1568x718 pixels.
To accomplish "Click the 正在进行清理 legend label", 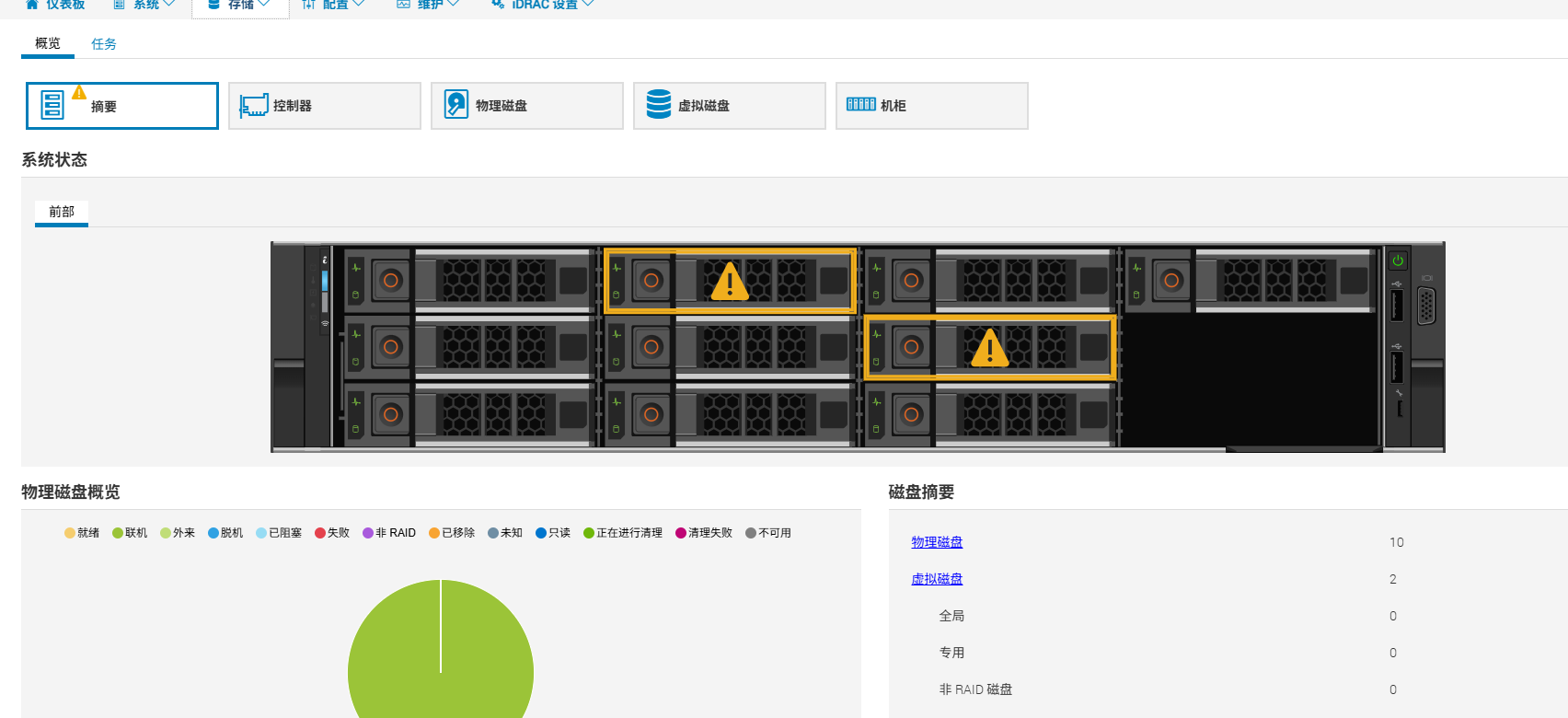I will (x=629, y=533).
